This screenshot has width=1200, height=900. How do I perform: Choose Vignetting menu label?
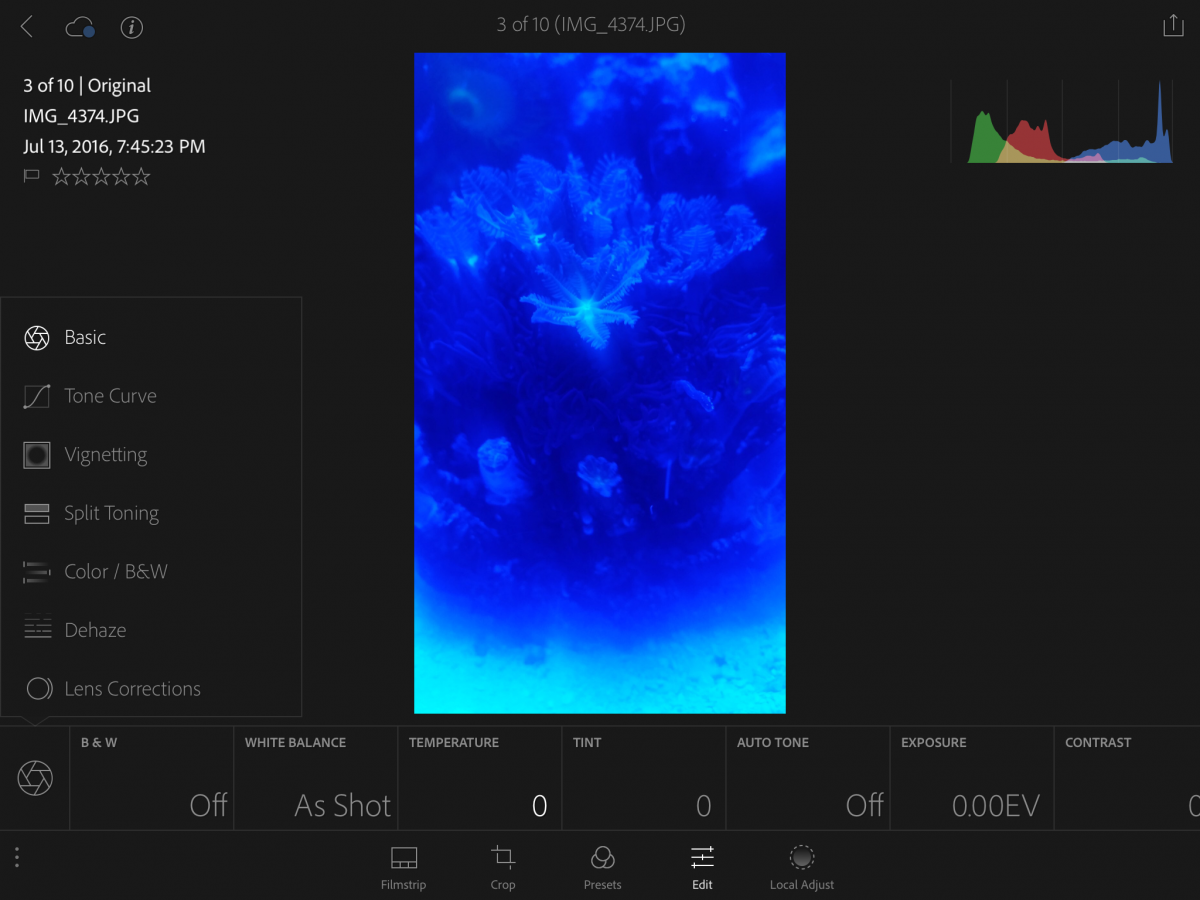coord(106,455)
